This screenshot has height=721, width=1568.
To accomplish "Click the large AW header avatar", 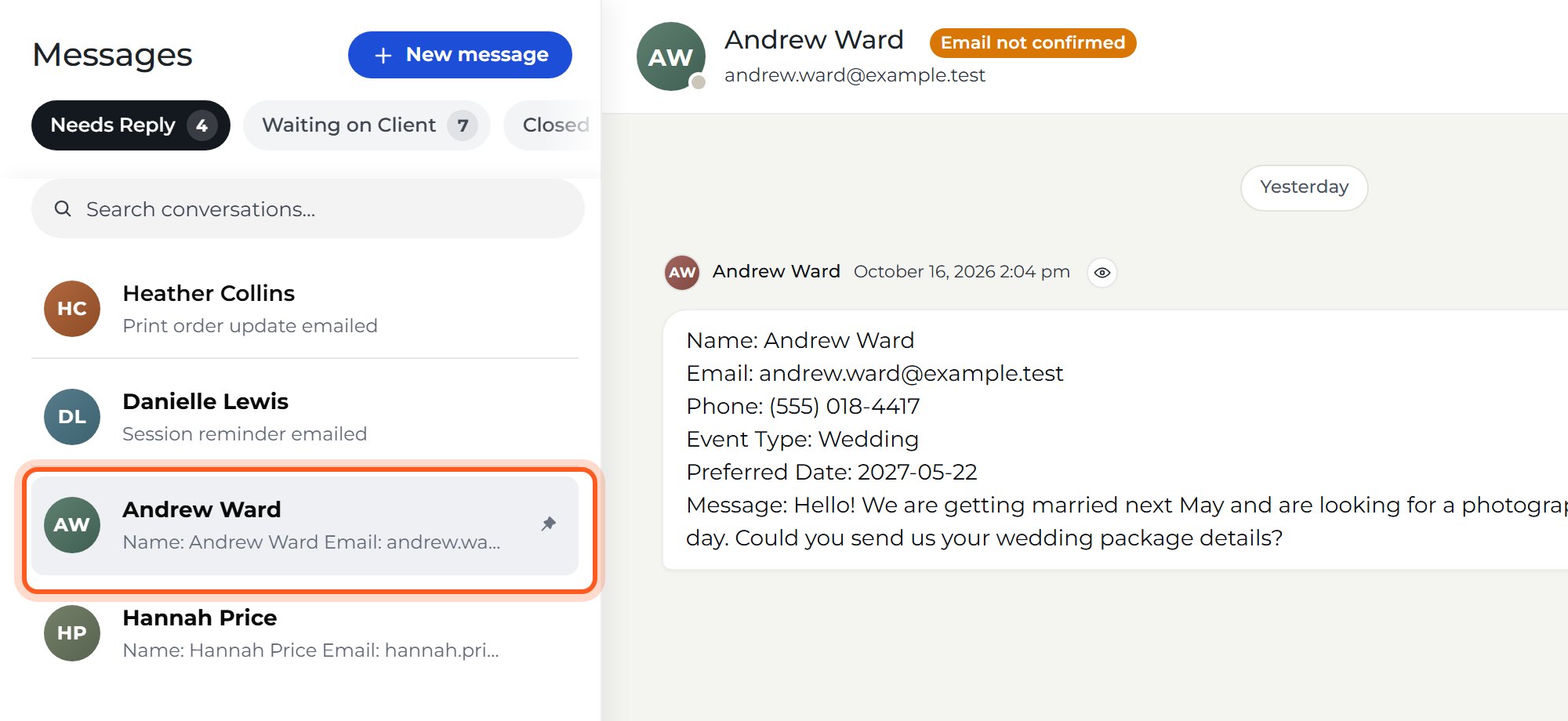I will [x=671, y=56].
